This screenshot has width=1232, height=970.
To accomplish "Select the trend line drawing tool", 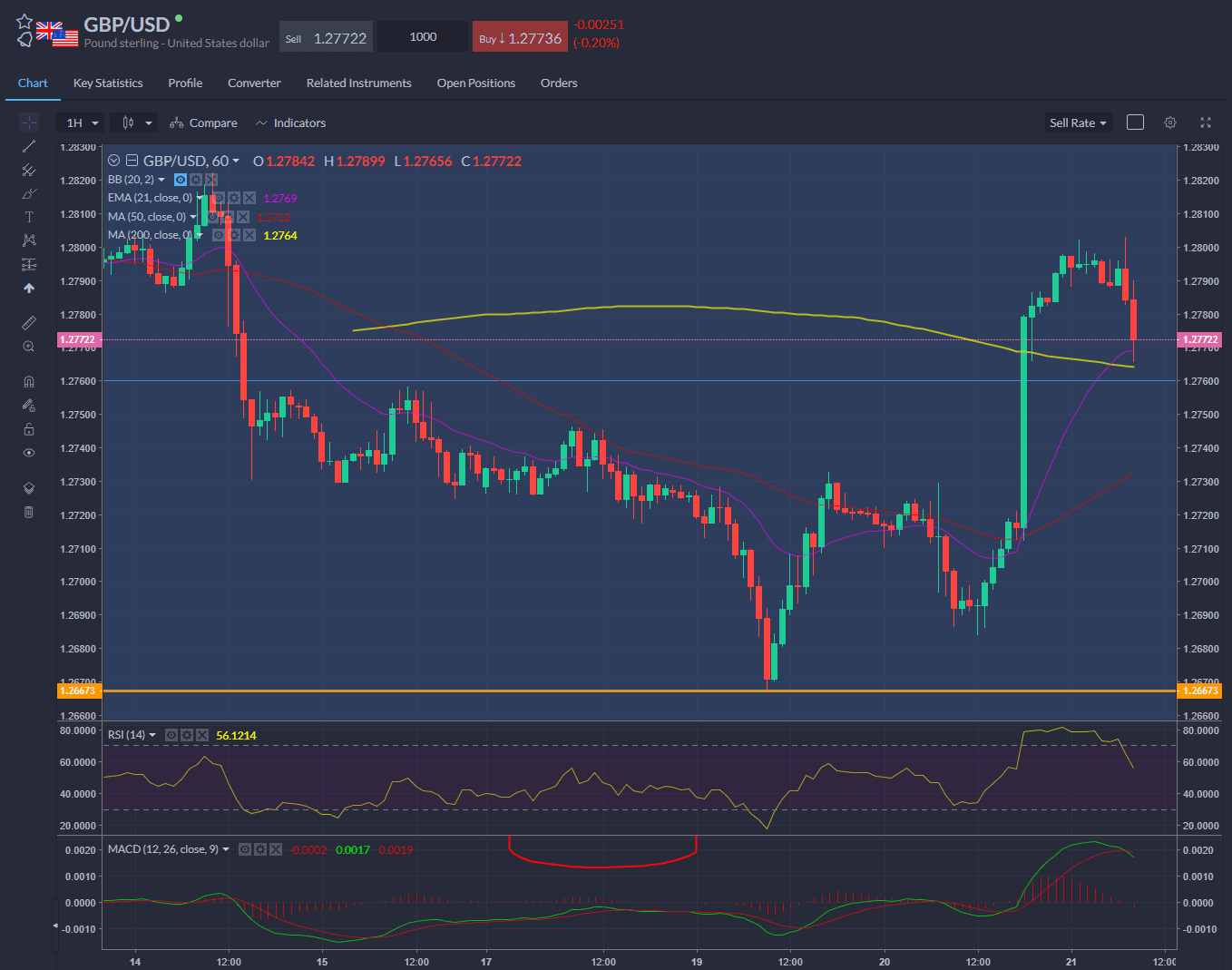I will [x=29, y=146].
